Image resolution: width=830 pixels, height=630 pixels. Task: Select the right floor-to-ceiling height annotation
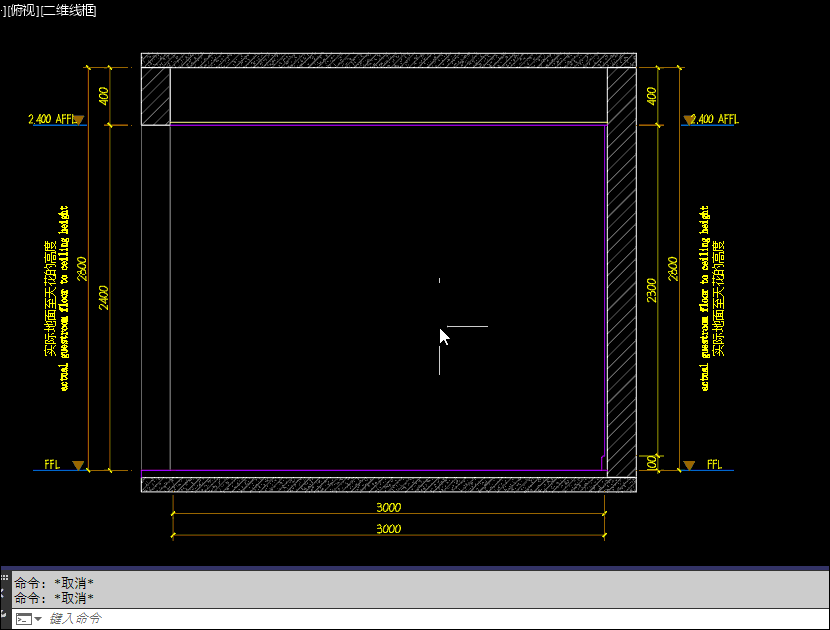coord(711,298)
